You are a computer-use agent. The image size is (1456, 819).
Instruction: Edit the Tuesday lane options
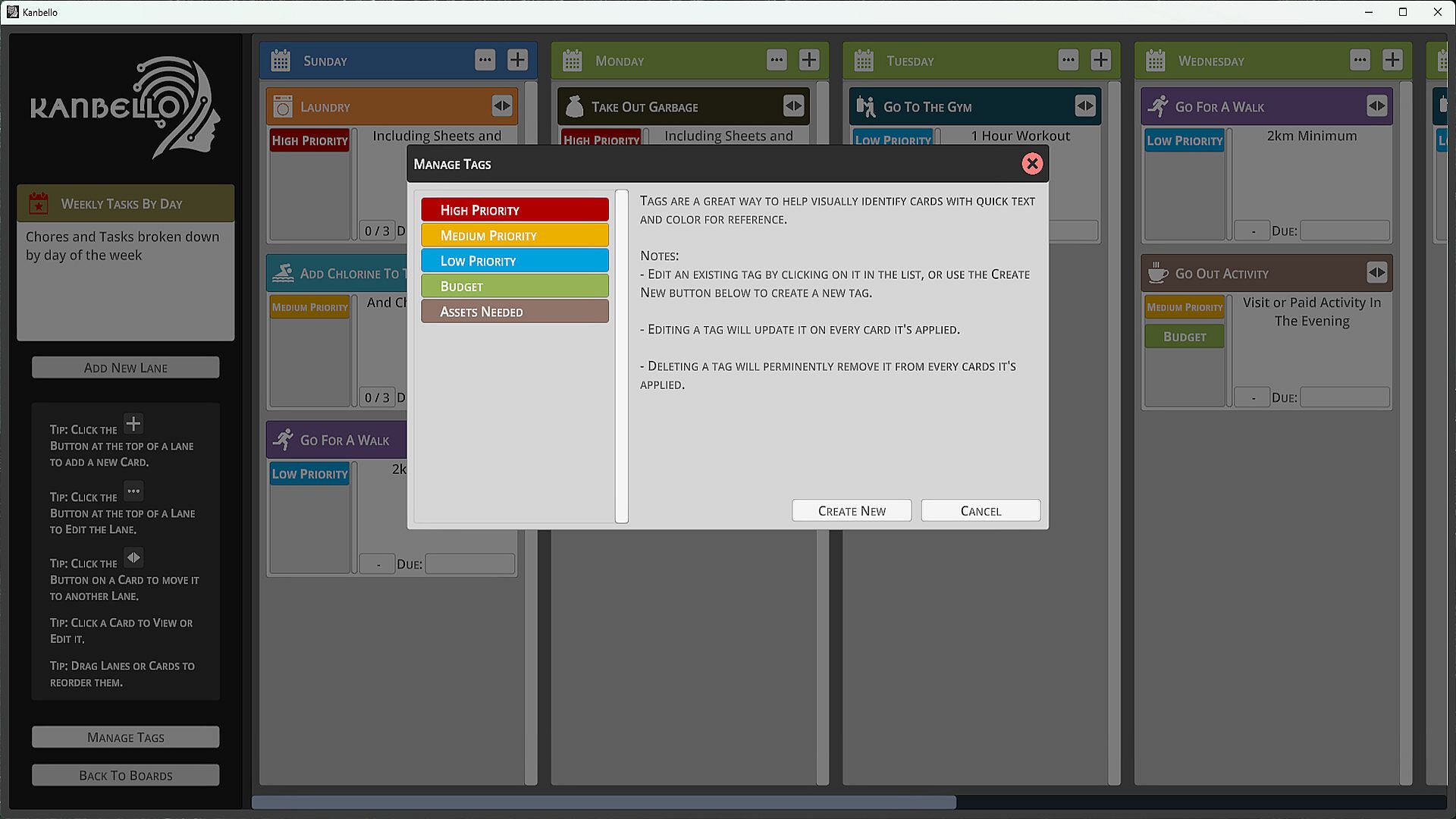point(1068,60)
